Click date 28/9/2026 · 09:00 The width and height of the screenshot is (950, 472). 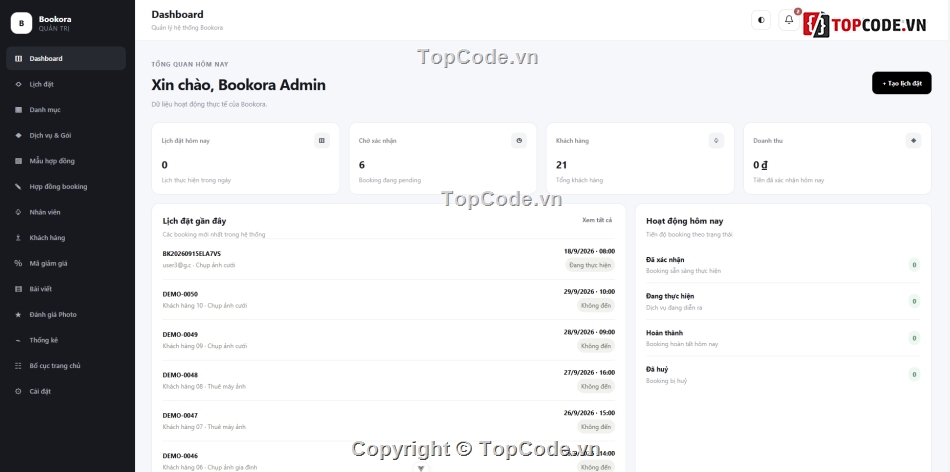(589, 332)
